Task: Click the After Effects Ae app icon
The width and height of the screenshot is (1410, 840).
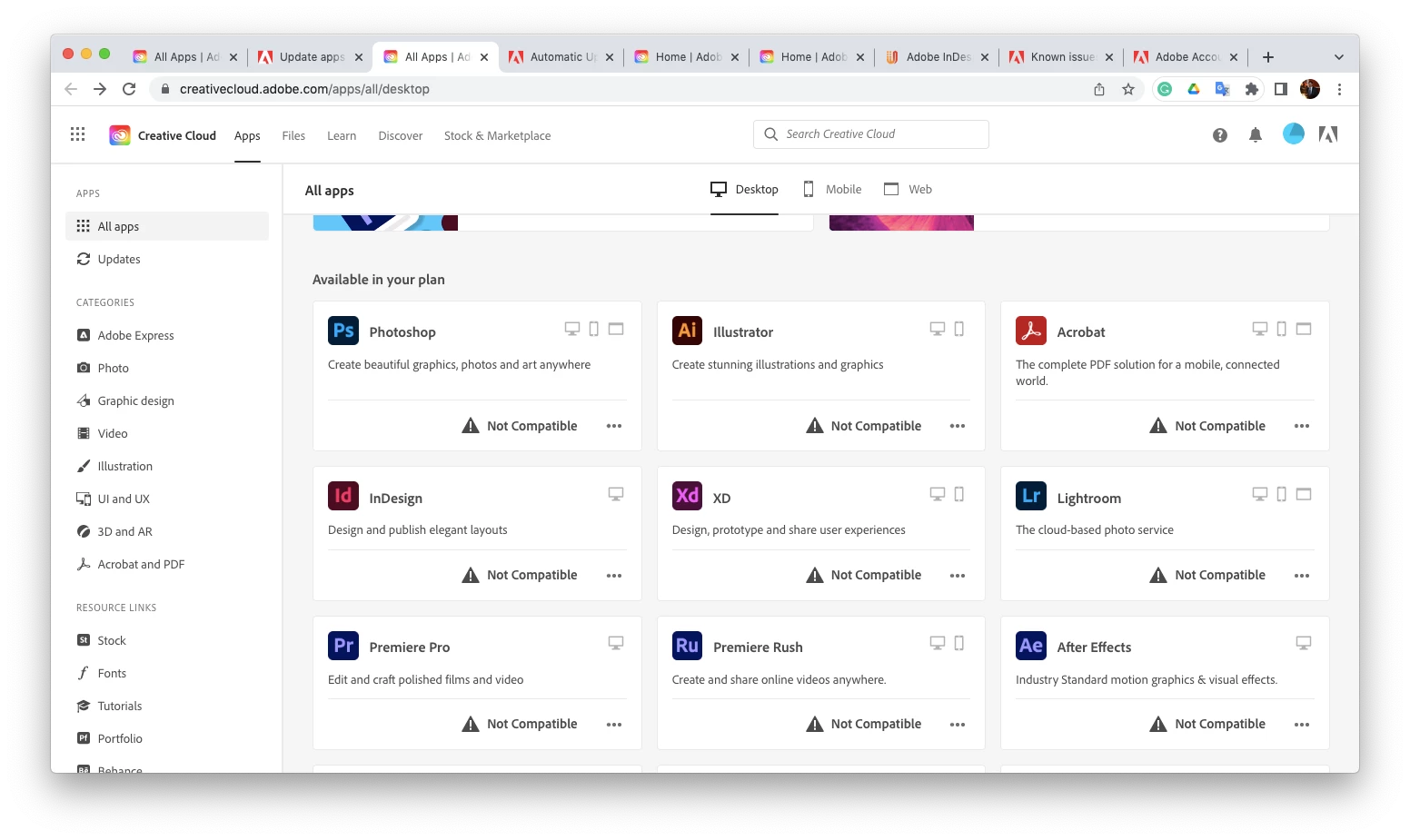Action: pos(1031,646)
